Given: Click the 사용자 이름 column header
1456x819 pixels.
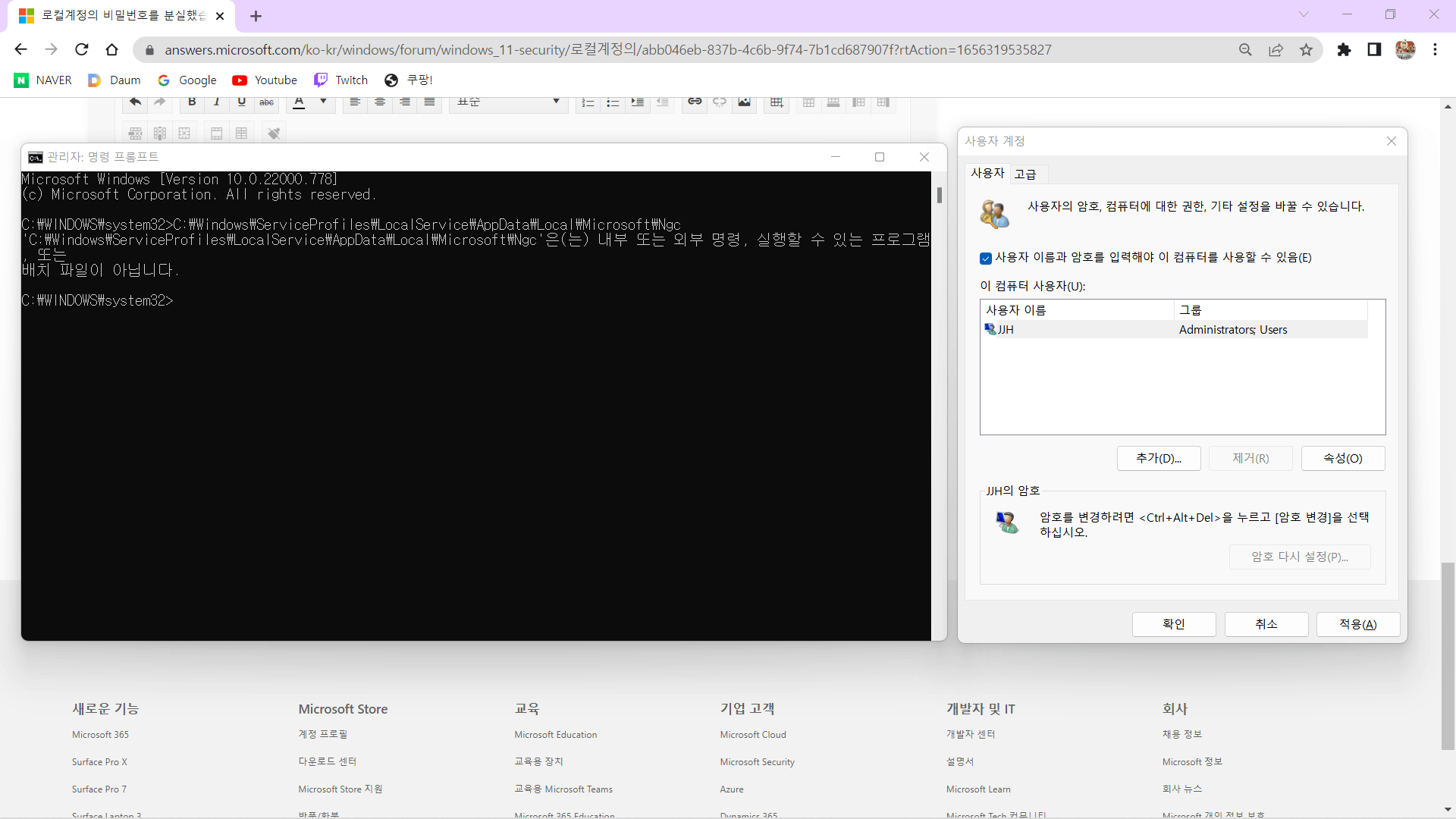Looking at the screenshot, I should click(1077, 310).
